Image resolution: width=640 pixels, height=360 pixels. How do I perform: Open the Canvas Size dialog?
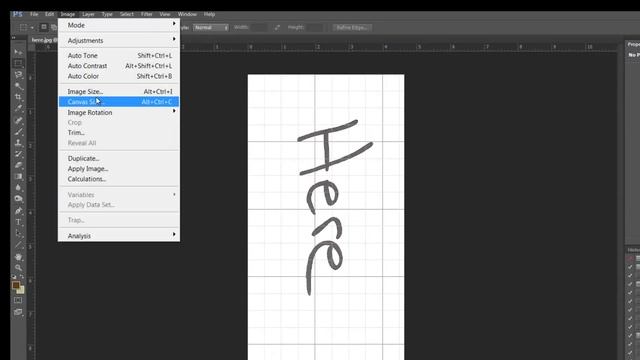pyautogui.click(x=119, y=102)
